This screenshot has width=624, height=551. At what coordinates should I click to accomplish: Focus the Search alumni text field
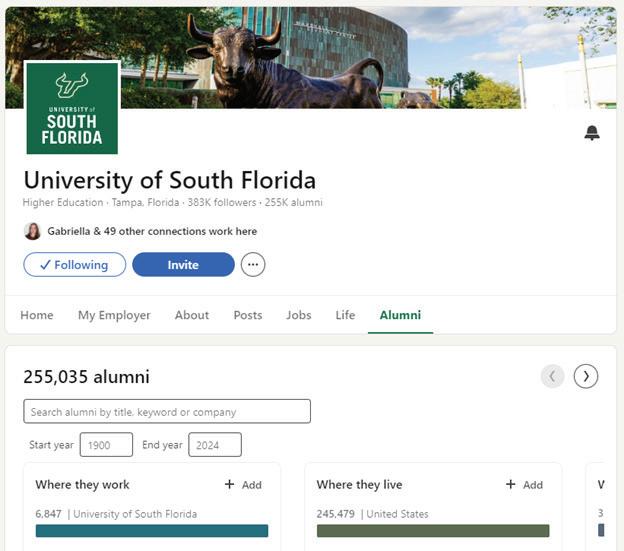pyautogui.click(x=167, y=412)
